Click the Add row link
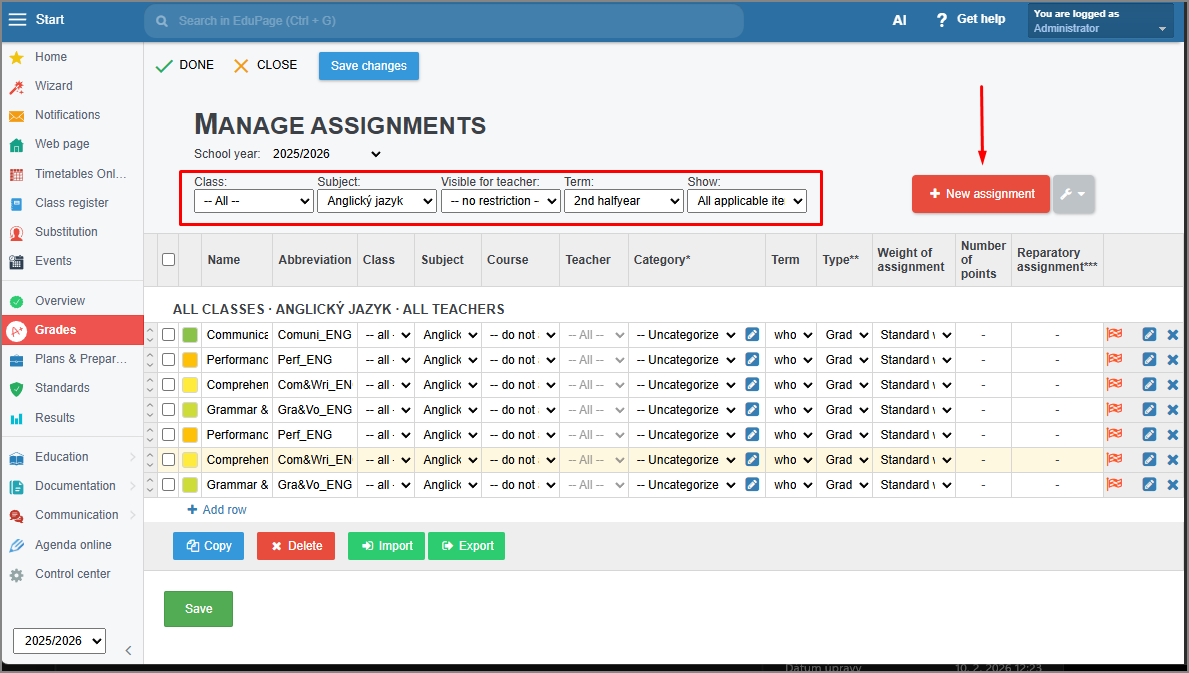The width and height of the screenshot is (1189, 673). [x=217, y=510]
